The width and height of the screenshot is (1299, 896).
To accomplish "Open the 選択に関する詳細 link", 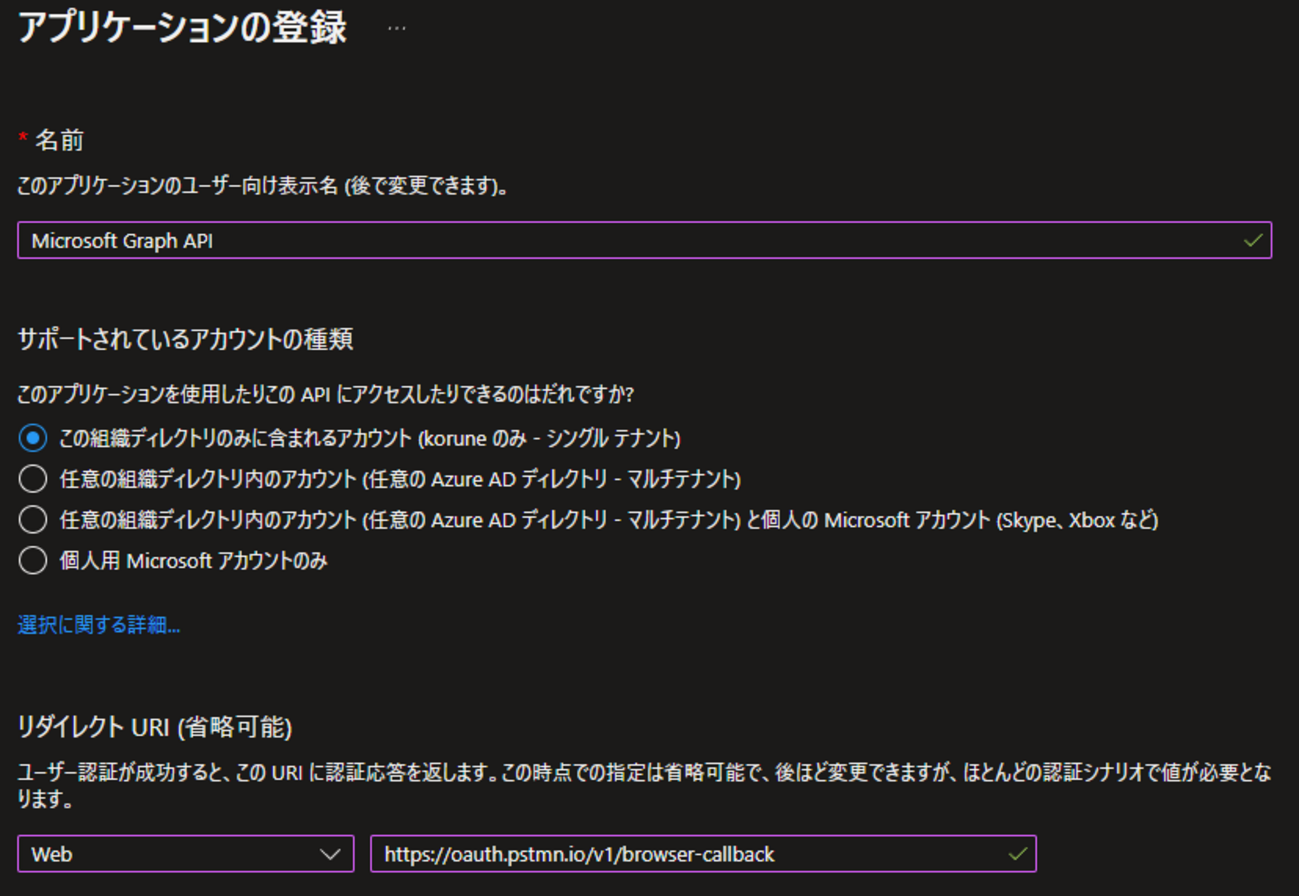I will coord(99,626).
